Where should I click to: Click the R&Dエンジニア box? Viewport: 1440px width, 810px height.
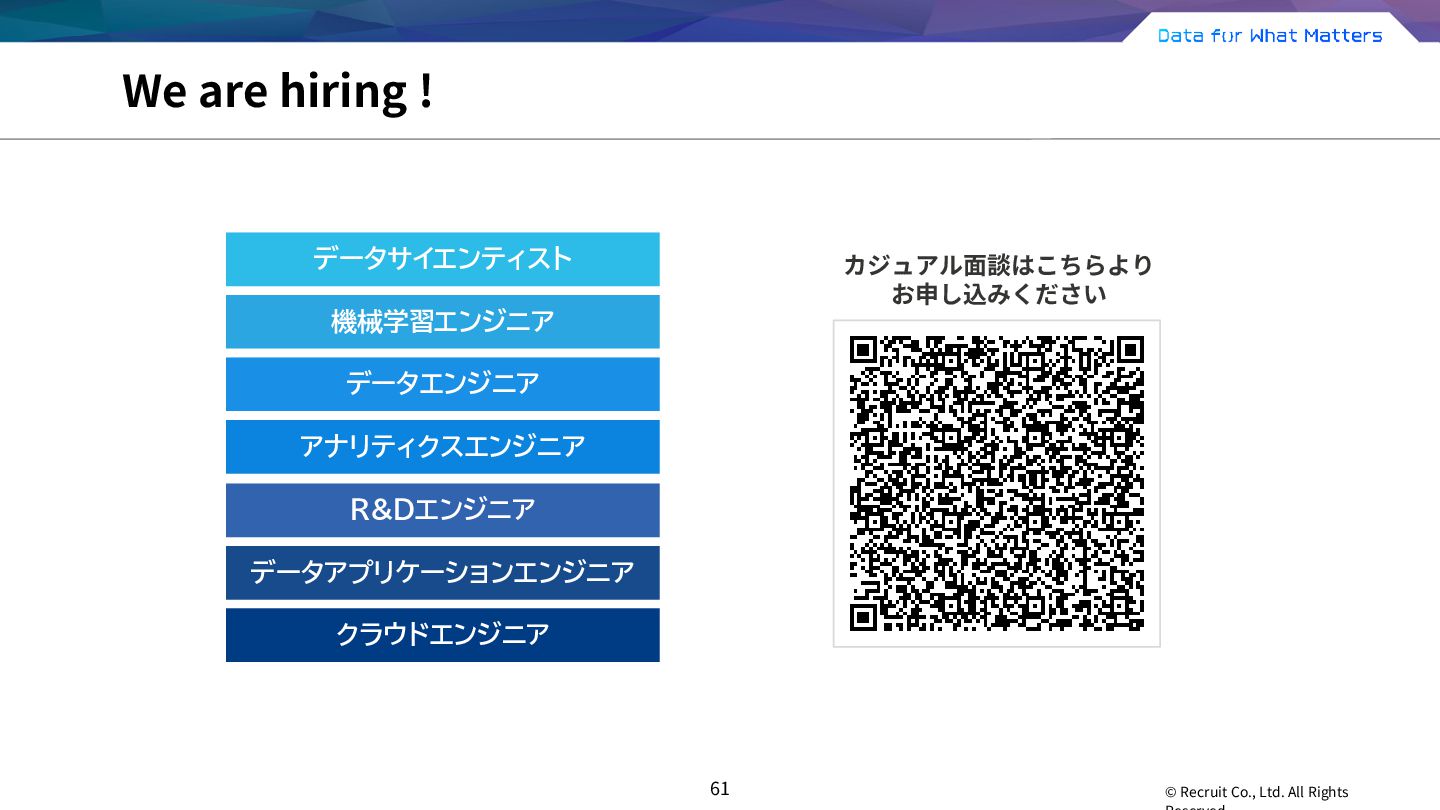click(443, 510)
